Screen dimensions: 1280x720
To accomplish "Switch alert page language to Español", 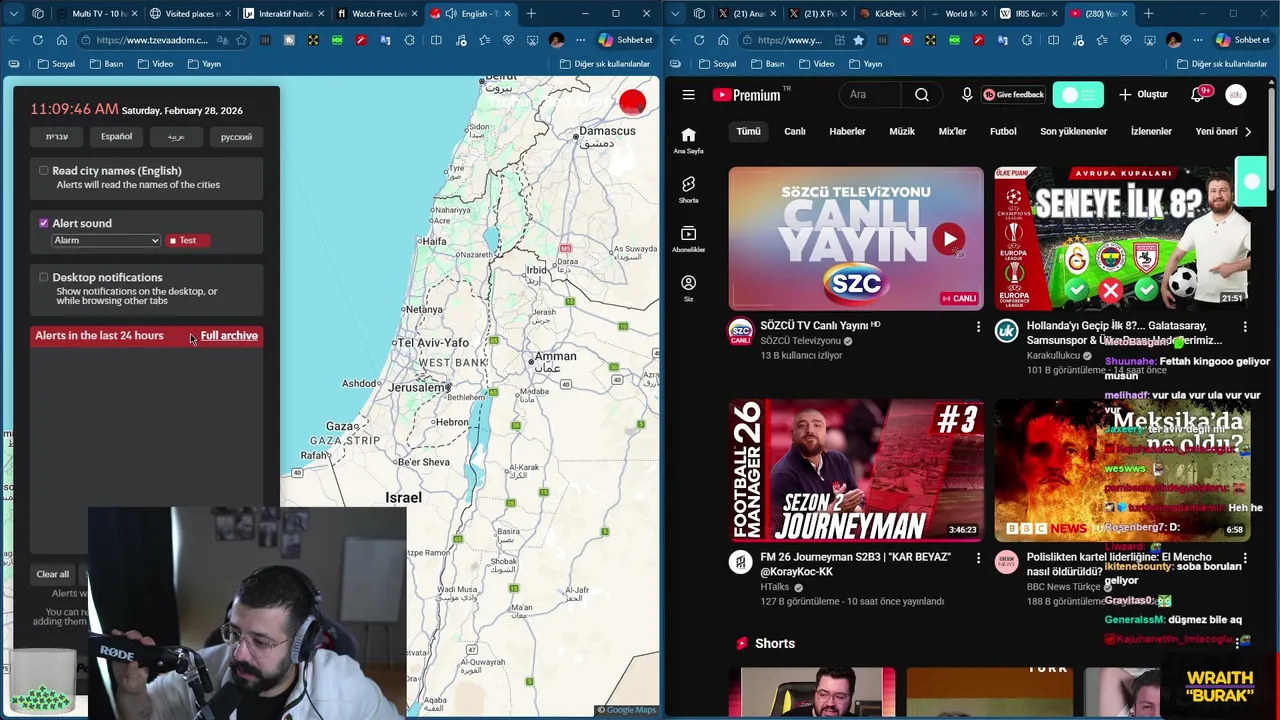I will (x=116, y=137).
